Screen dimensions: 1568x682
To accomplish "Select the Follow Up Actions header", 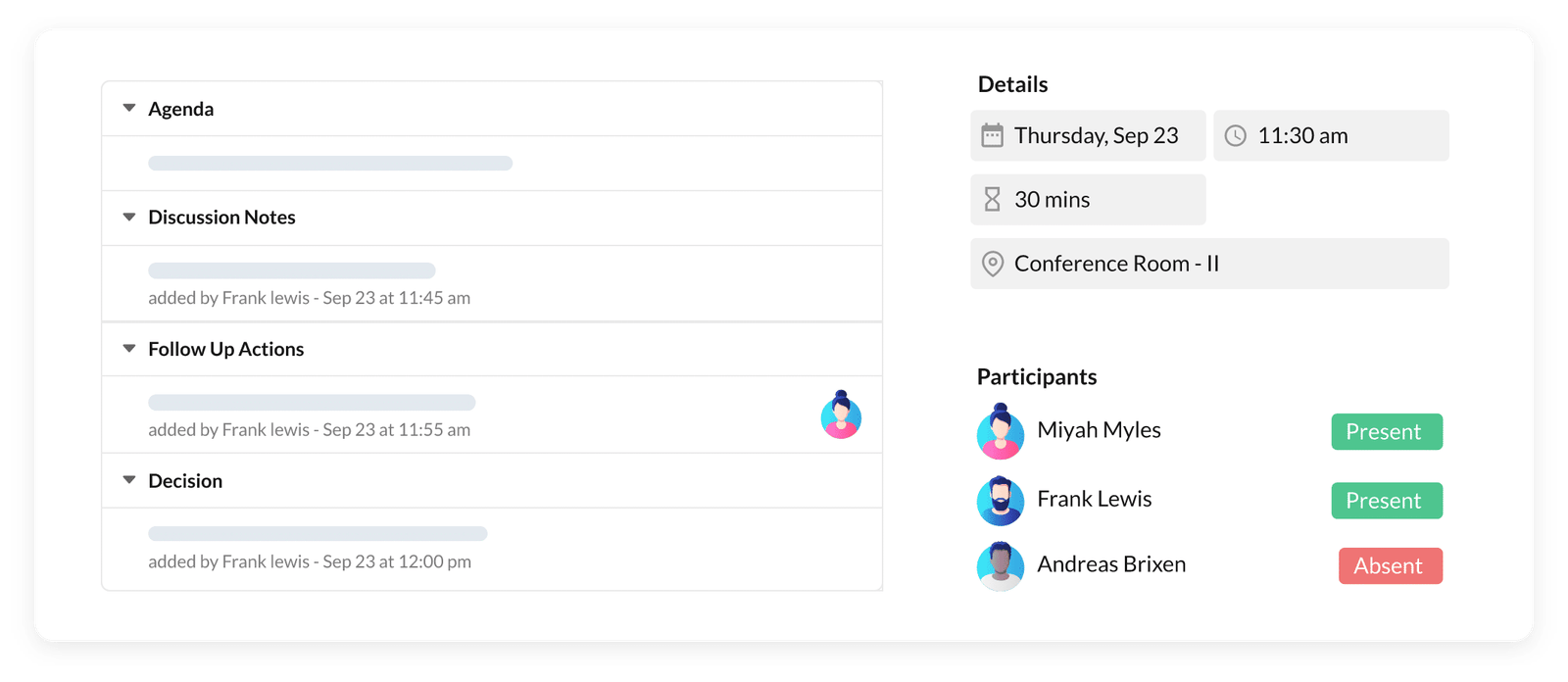I will (225, 350).
